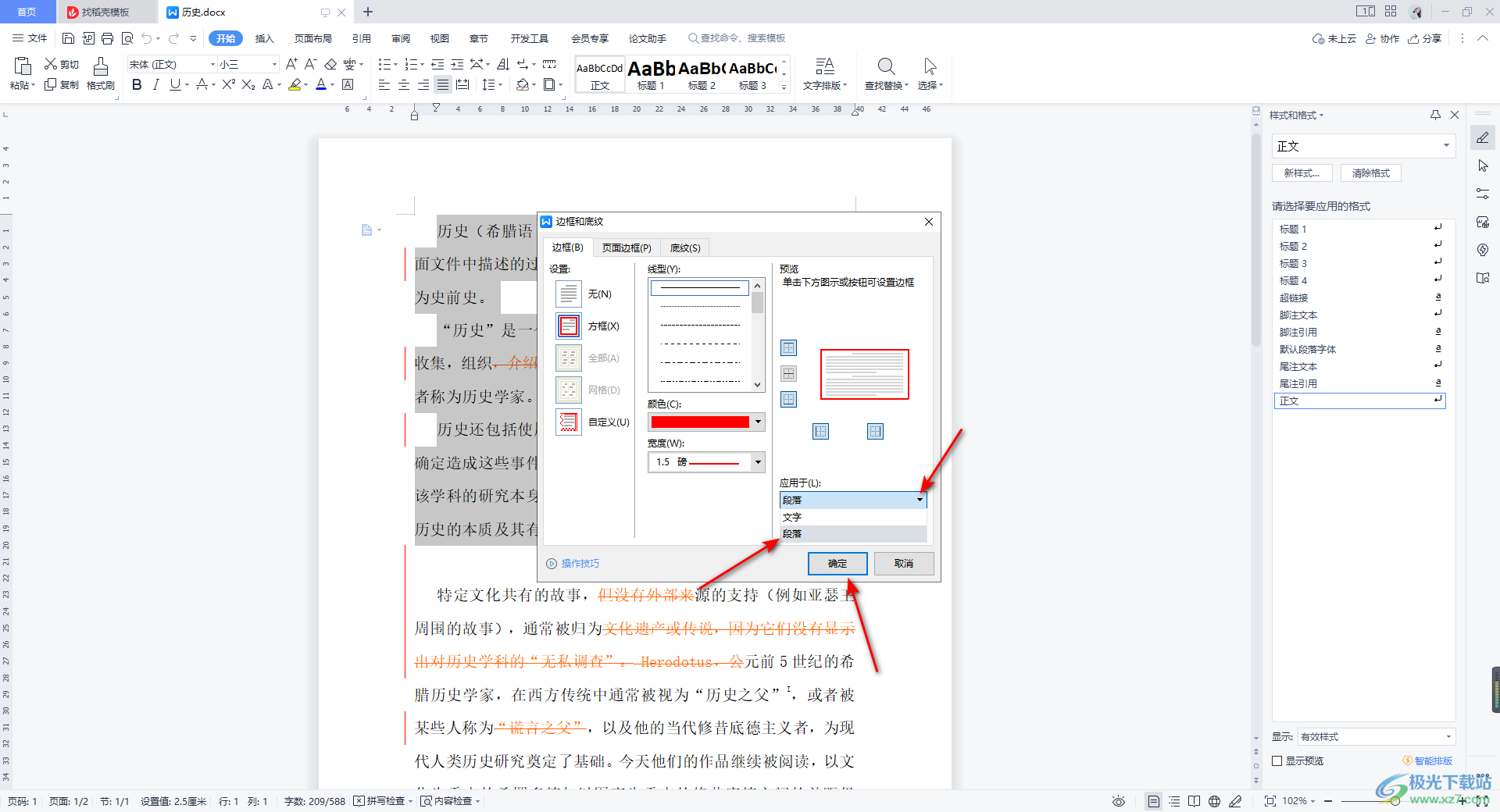The width and height of the screenshot is (1500, 812).
Task: Click the save document icon
Action: [69, 38]
